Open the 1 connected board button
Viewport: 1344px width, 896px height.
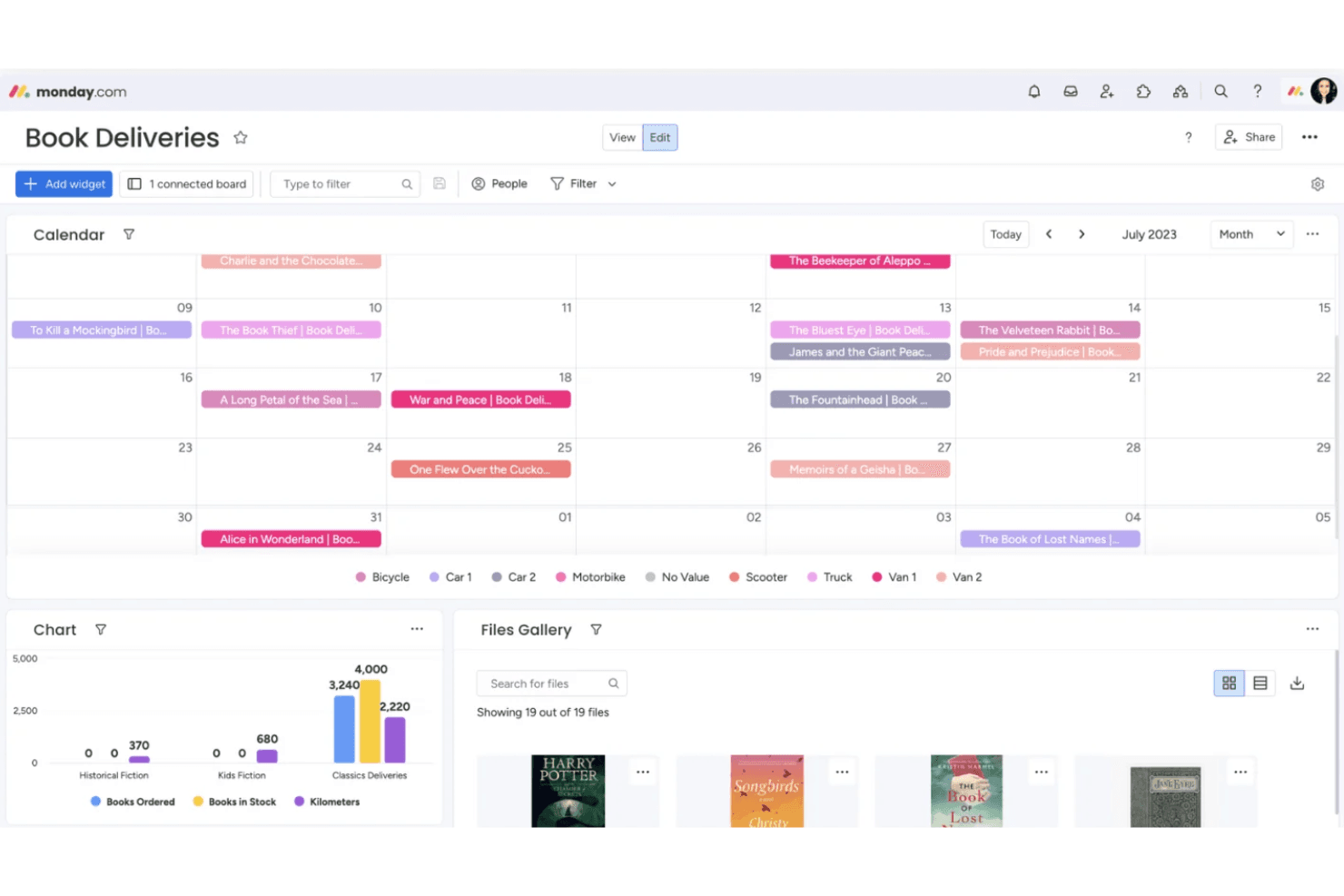[x=187, y=183]
